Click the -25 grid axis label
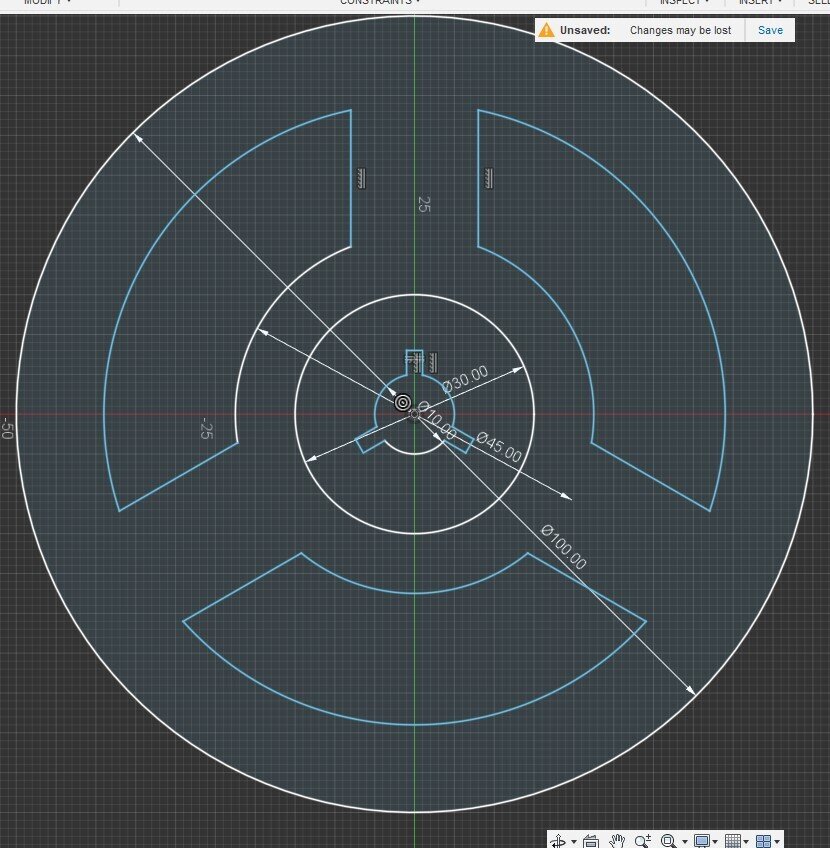Viewport: 830px width, 848px height. click(206, 428)
